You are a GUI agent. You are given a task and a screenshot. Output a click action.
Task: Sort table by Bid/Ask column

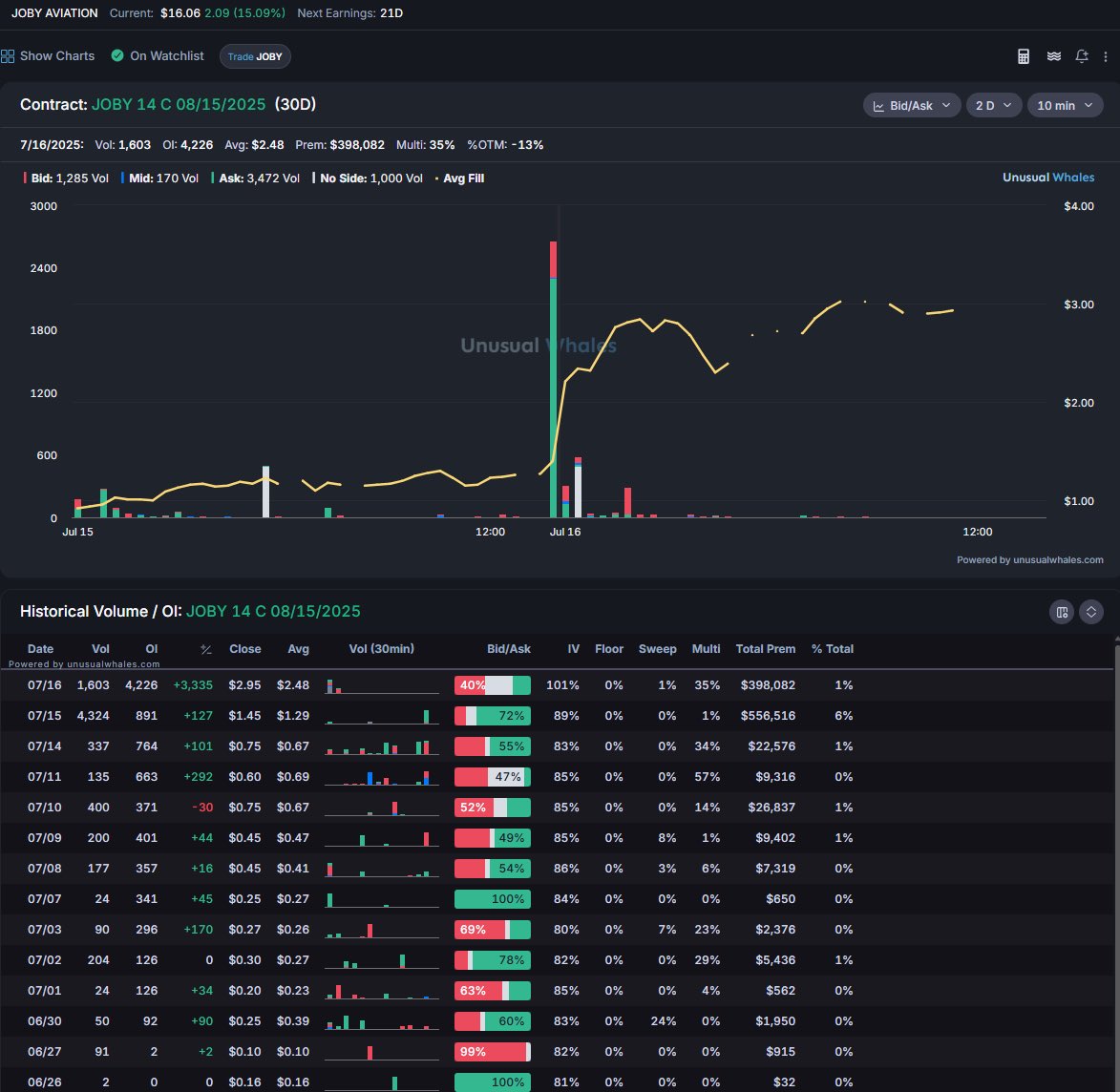(x=509, y=648)
